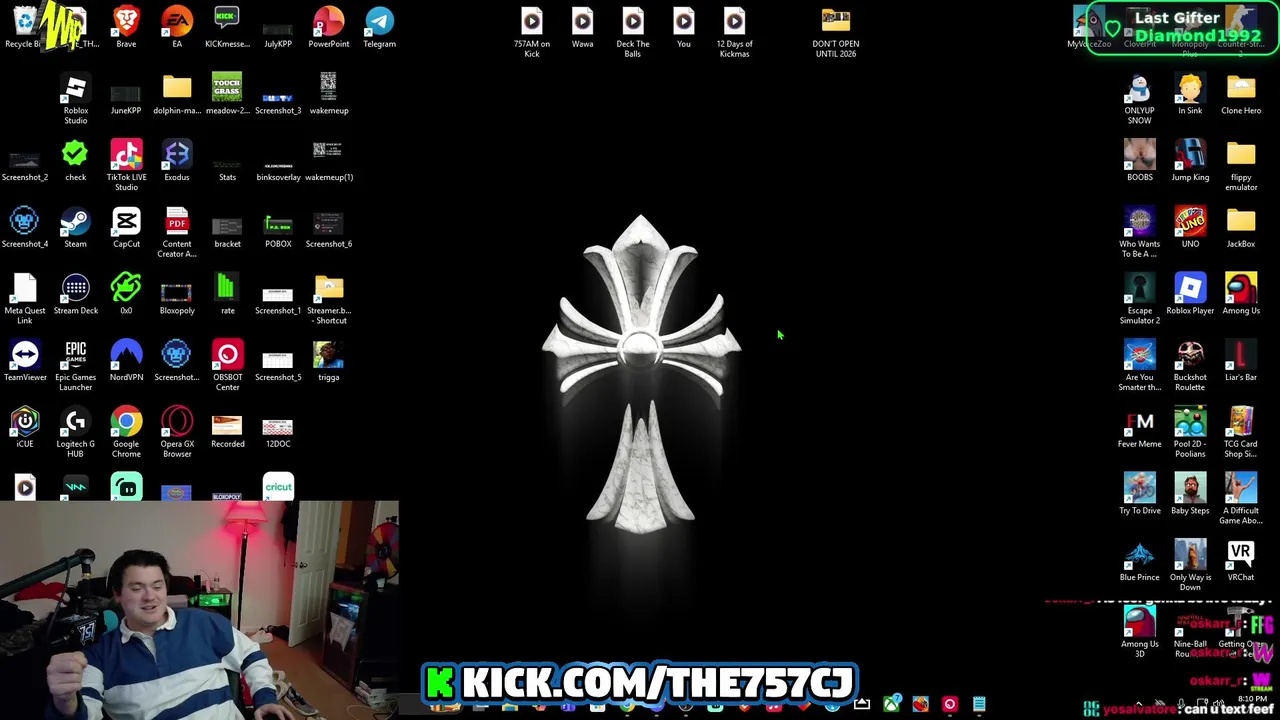Screen dimensions: 1280x720
Task: Open the Recorded desktop item
Action: pyautogui.click(x=227, y=430)
